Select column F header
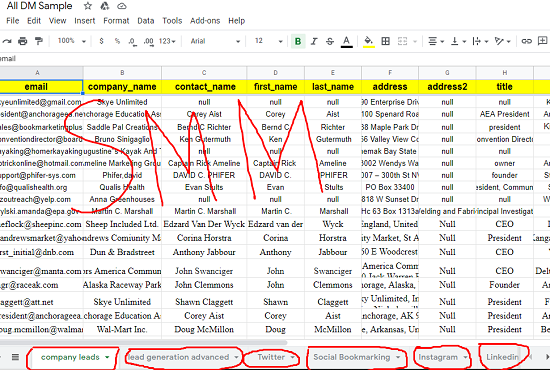550x370 pixels. coord(390,73)
